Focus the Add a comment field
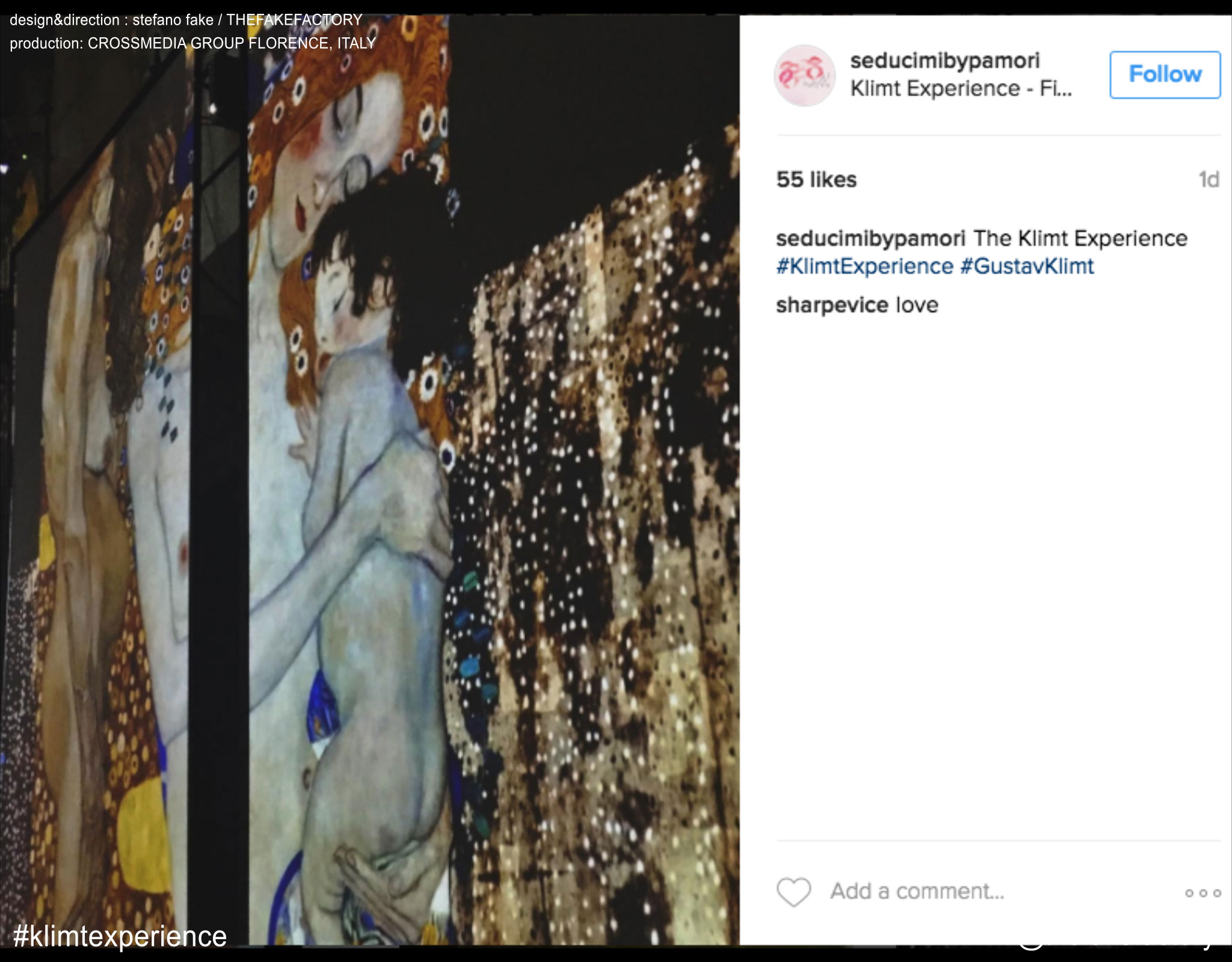1232x962 pixels. (x=917, y=891)
